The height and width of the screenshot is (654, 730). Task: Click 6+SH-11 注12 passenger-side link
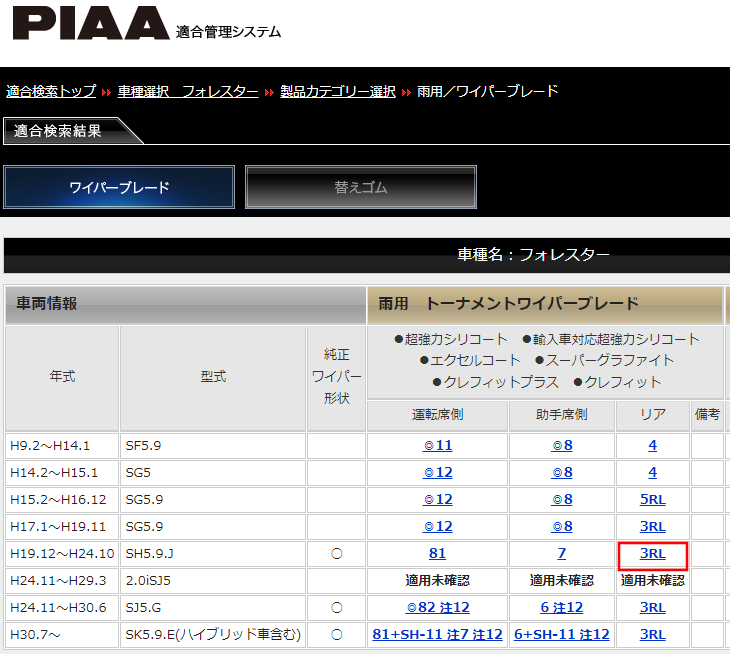[562, 634]
